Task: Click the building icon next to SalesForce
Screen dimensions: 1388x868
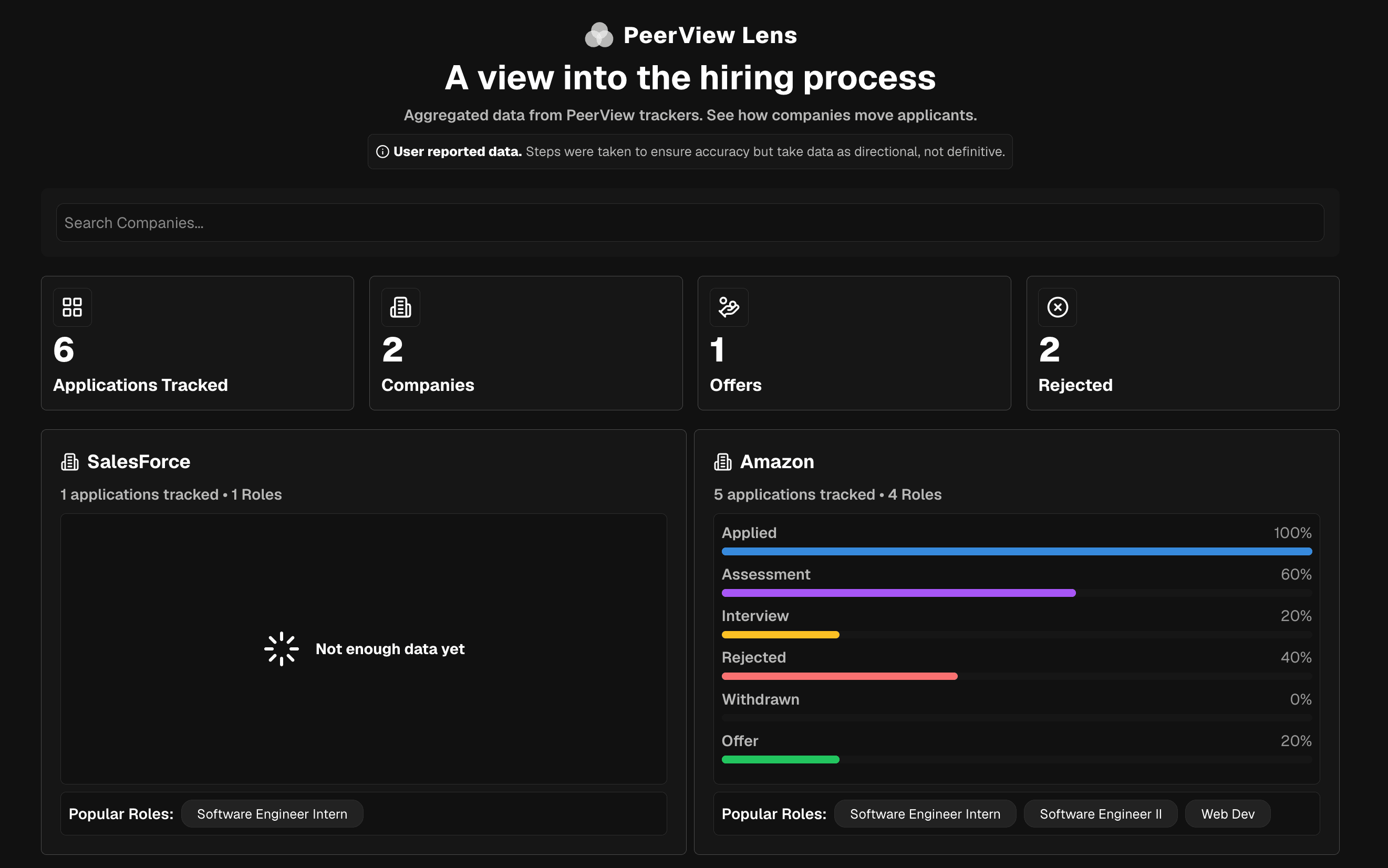Action: click(x=70, y=461)
